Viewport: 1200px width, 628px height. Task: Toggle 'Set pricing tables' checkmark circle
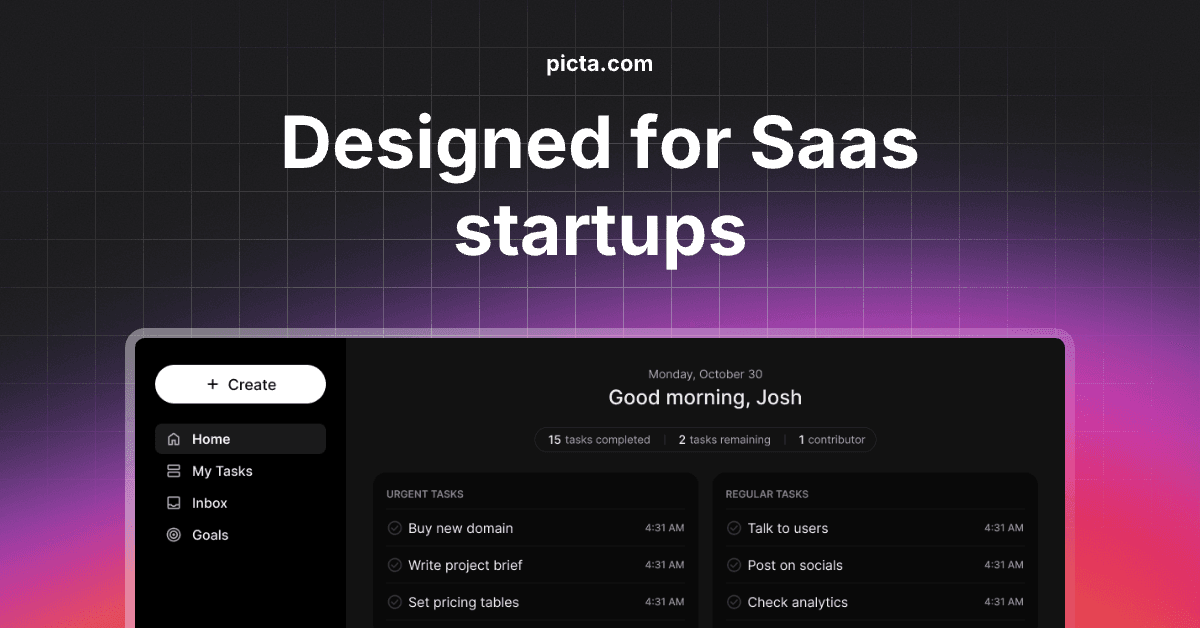(394, 602)
